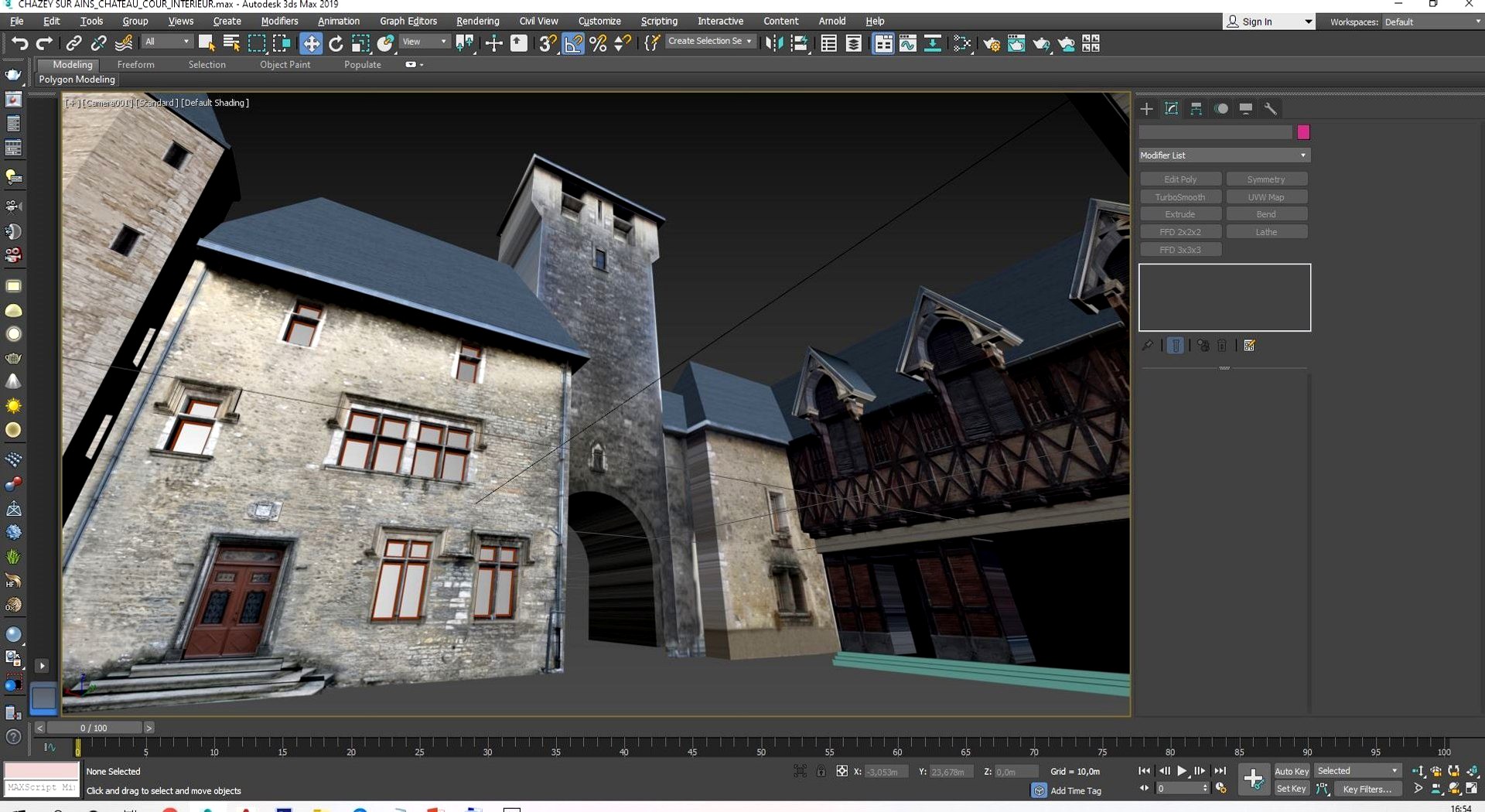Switch to the Object Paint tab
The width and height of the screenshot is (1485, 812).
[285, 65]
